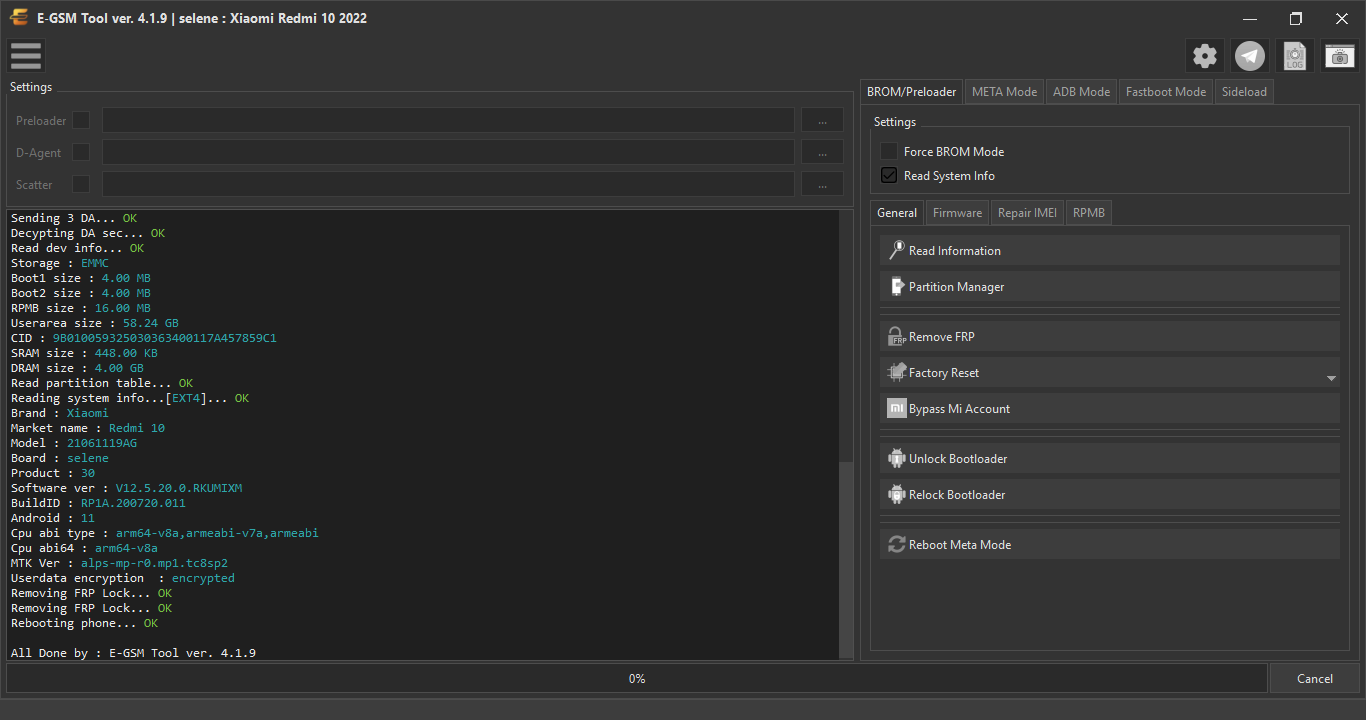This screenshot has height=720, width=1366.
Task: Click the Storage EMMC log line
Action: pyautogui.click(x=60, y=263)
